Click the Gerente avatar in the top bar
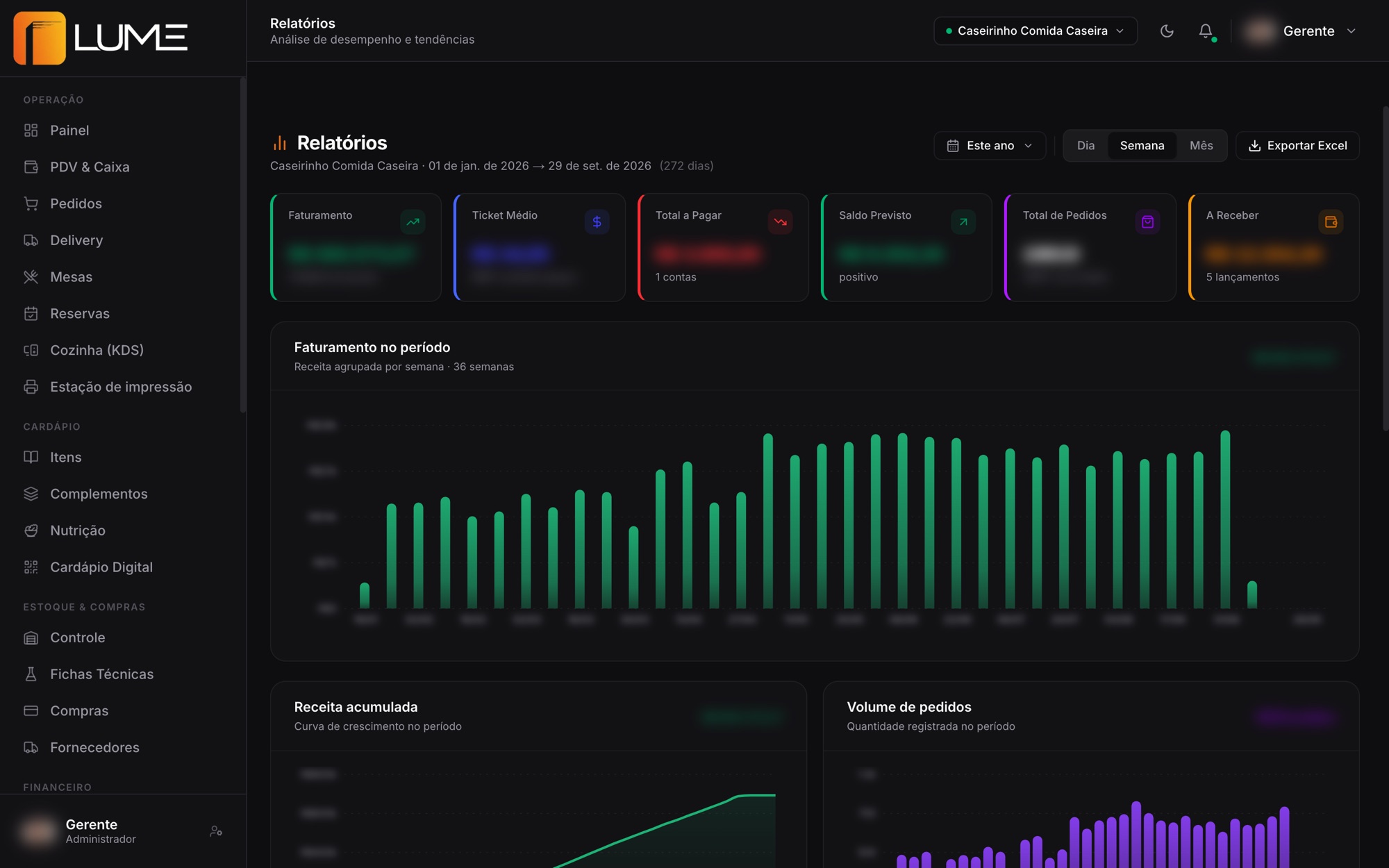 pos(1260,31)
